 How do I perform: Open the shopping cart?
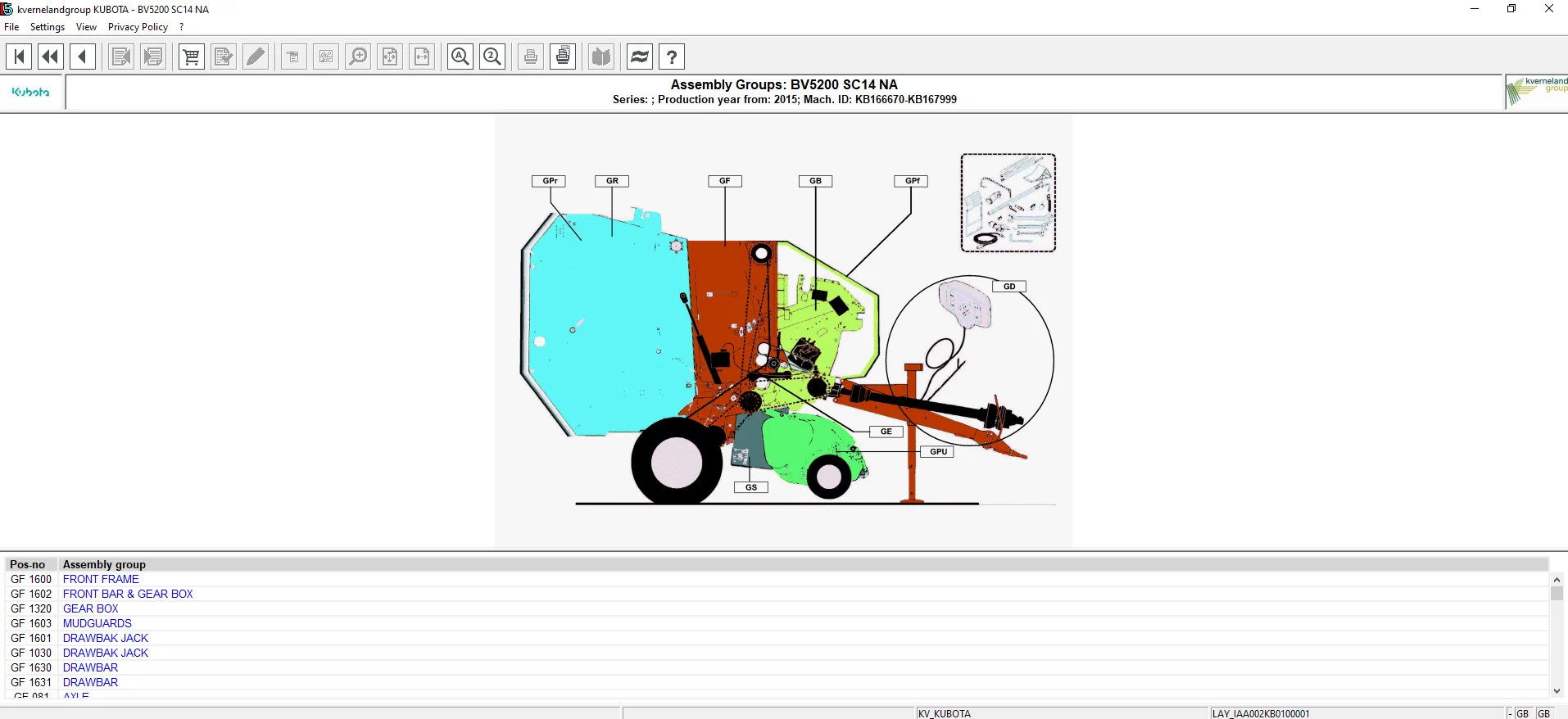pyautogui.click(x=192, y=57)
